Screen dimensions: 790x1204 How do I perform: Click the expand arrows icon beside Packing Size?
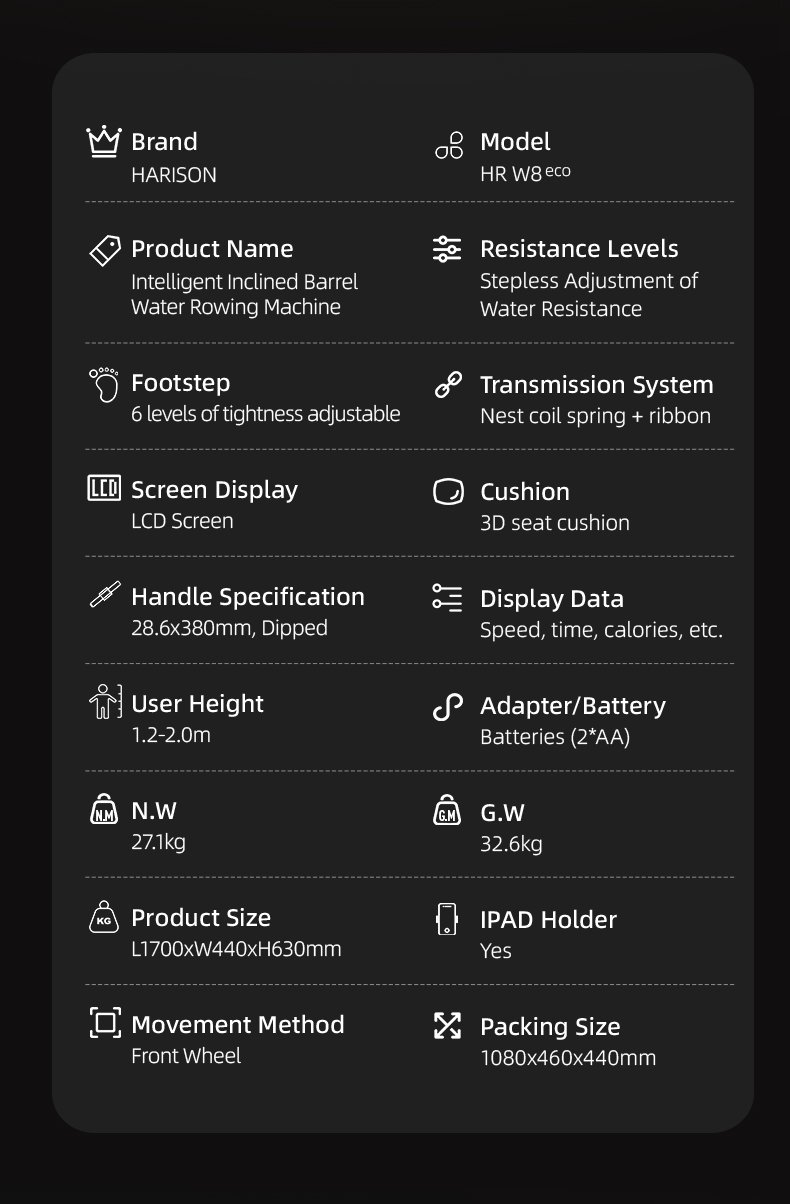click(x=447, y=1026)
